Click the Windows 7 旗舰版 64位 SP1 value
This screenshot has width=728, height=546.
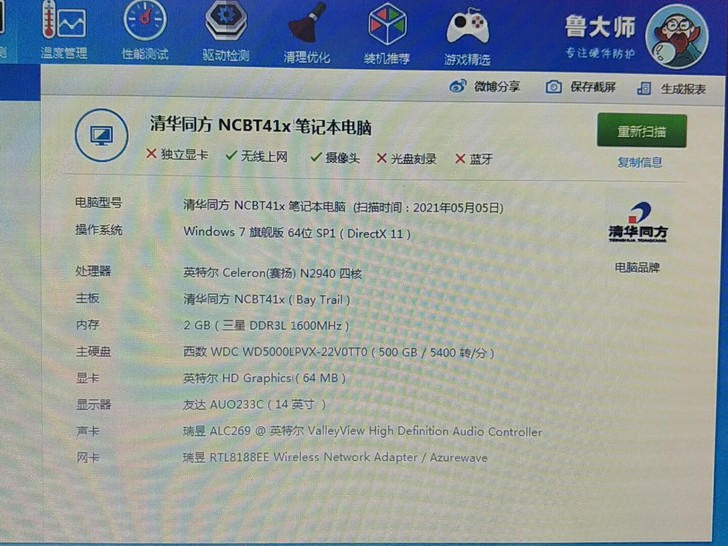point(297,233)
